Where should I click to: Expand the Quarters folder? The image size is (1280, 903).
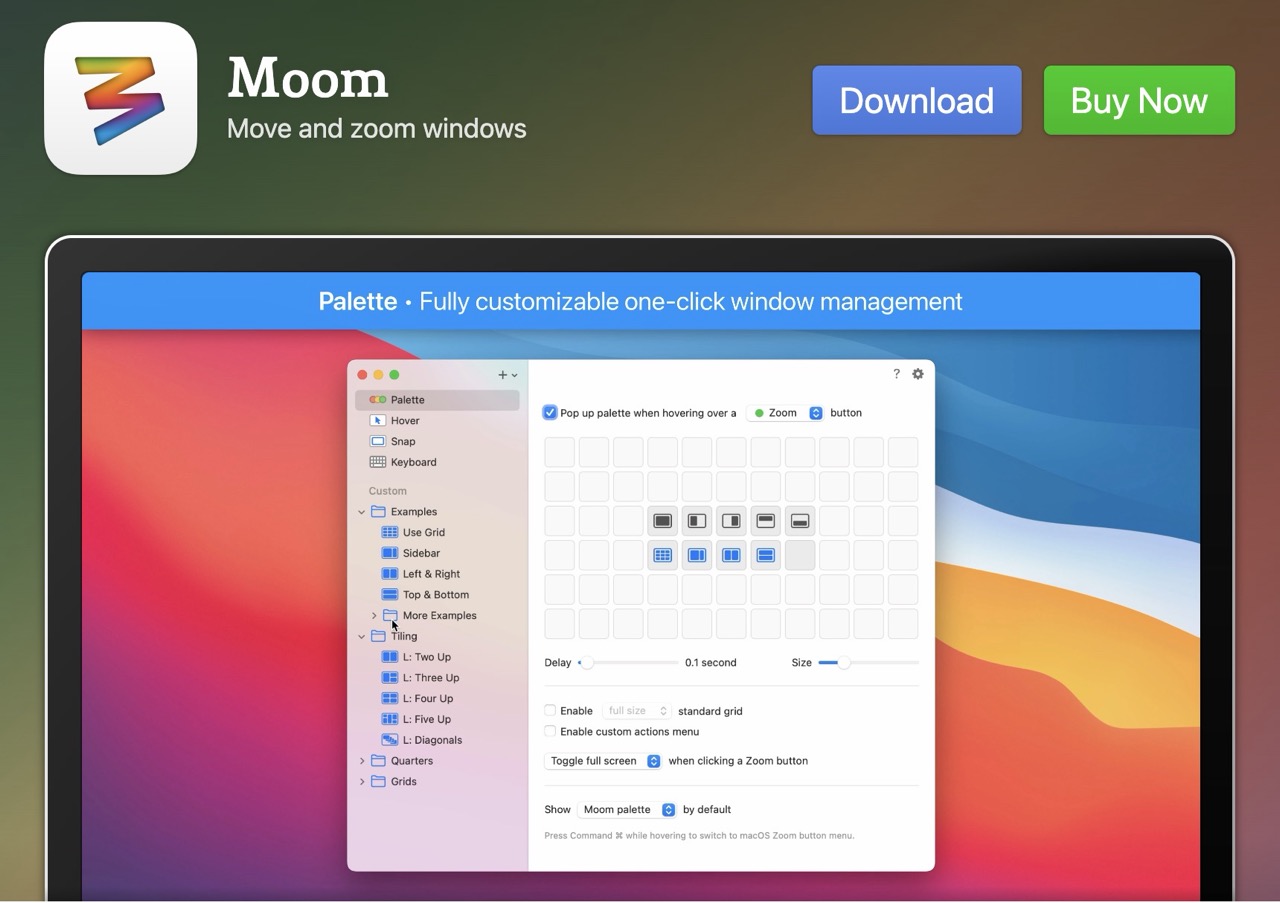(362, 761)
